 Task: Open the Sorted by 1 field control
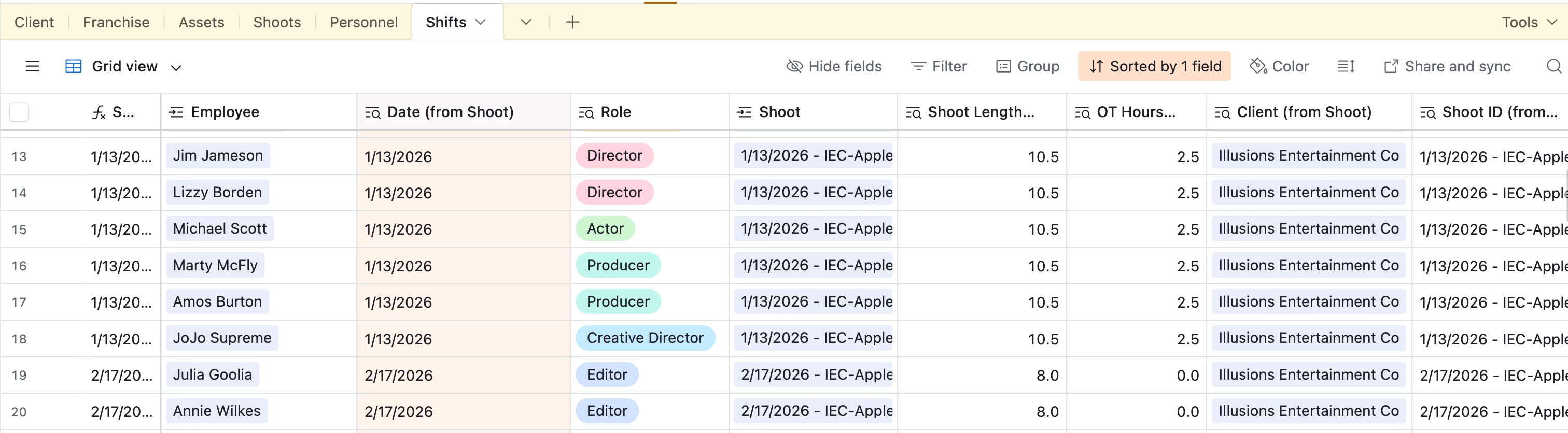click(x=1154, y=66)
